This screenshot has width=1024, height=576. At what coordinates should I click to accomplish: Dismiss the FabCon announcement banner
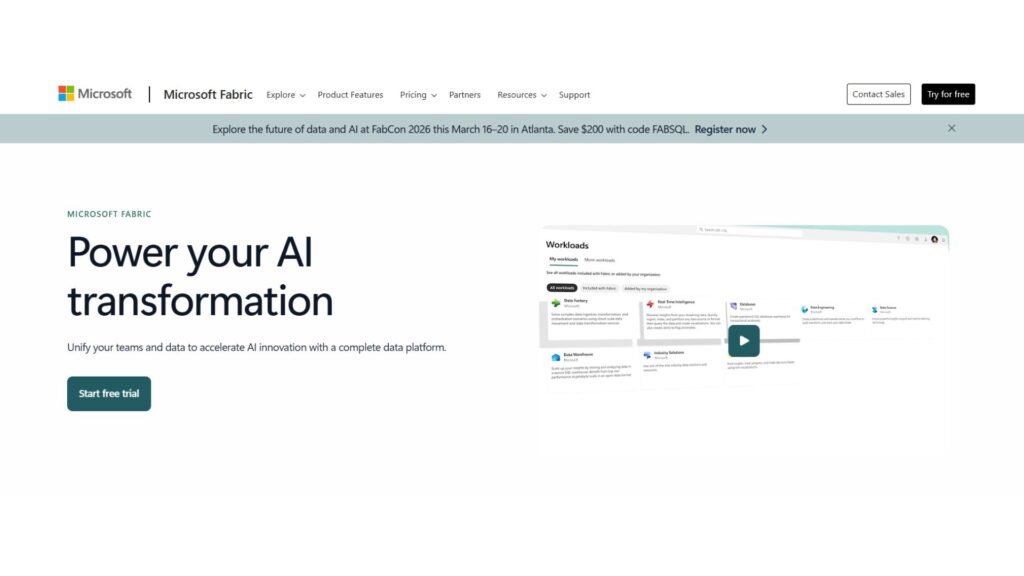pyautogui.click(x=951, y=128)
